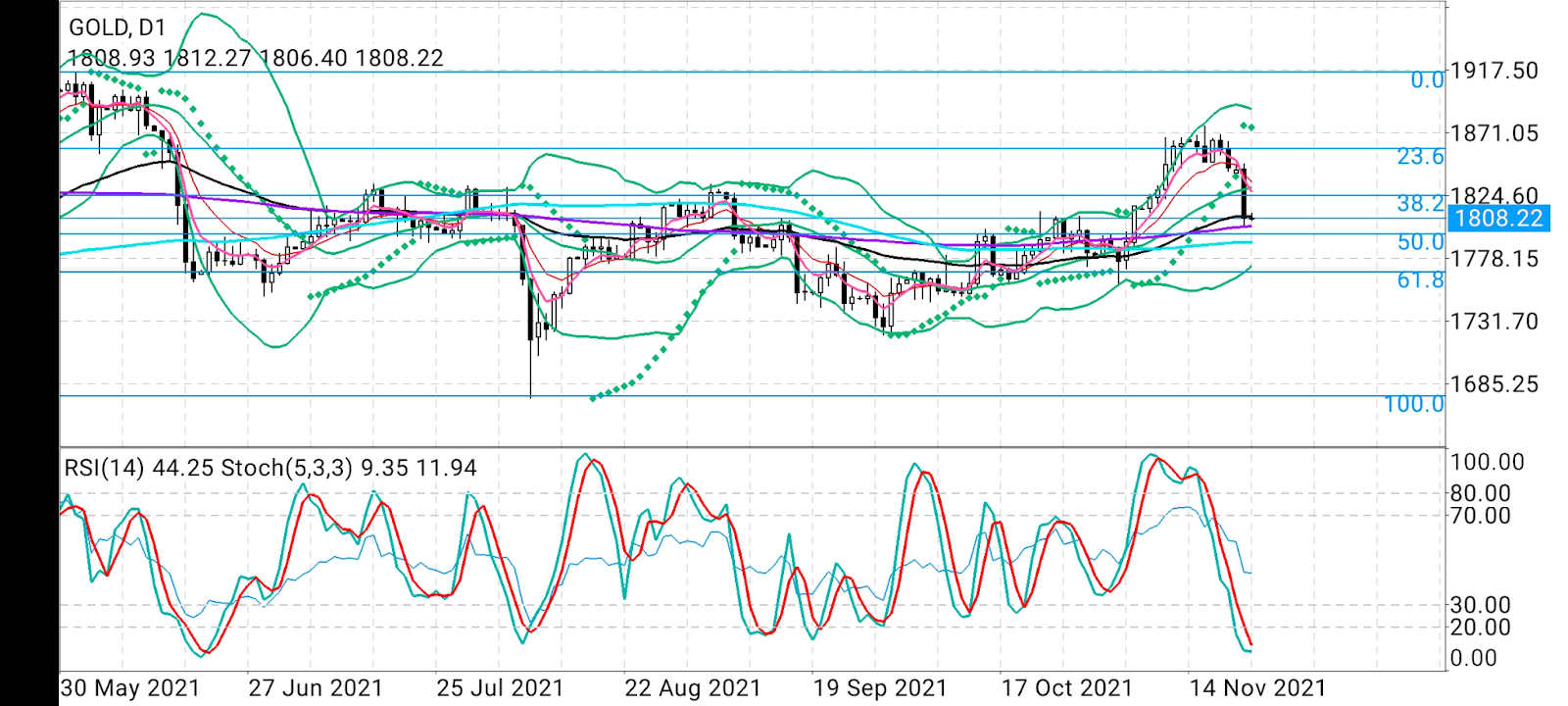Click oscillator scale value 100.00
Screen dimensions: 1568x706
coord(1488,462)
